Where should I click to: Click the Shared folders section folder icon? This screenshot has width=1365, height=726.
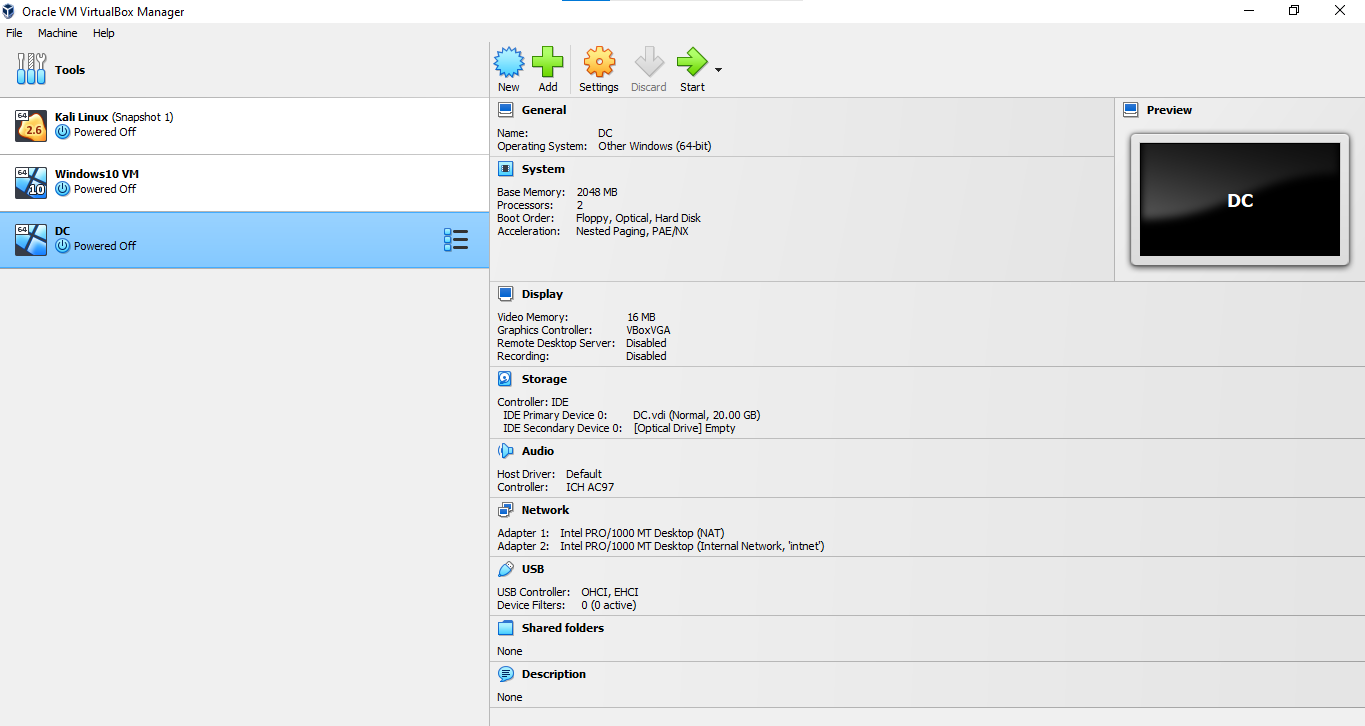[x=506, y=628]
